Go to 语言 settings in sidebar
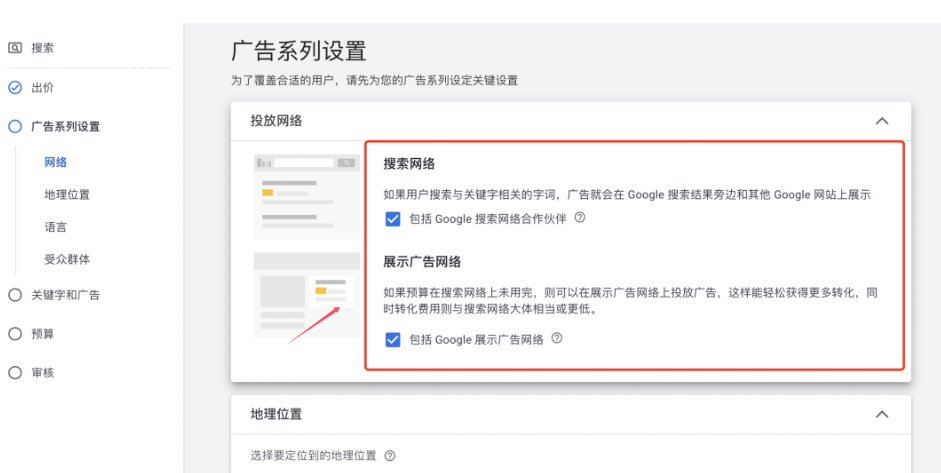The width and height of the screenshot is (941, 473). [56, 227]
